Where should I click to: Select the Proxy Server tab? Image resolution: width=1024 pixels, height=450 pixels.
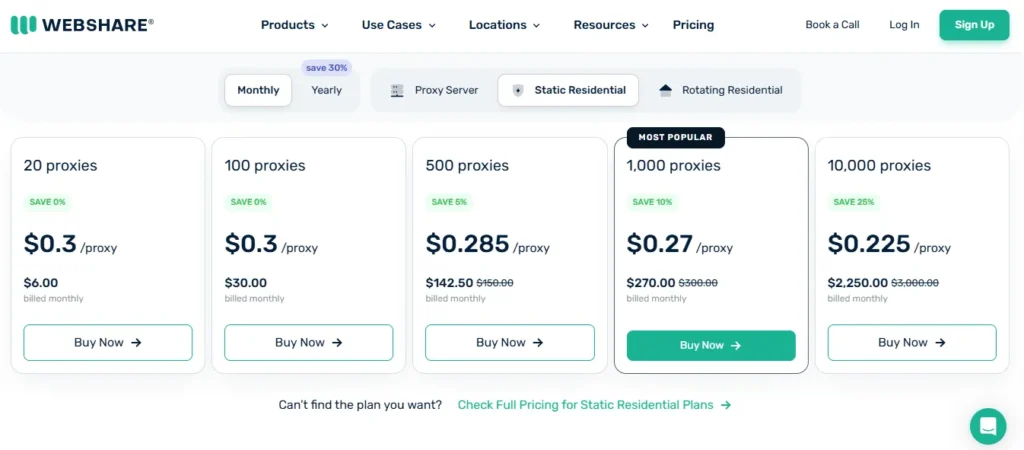click(434, 90)
